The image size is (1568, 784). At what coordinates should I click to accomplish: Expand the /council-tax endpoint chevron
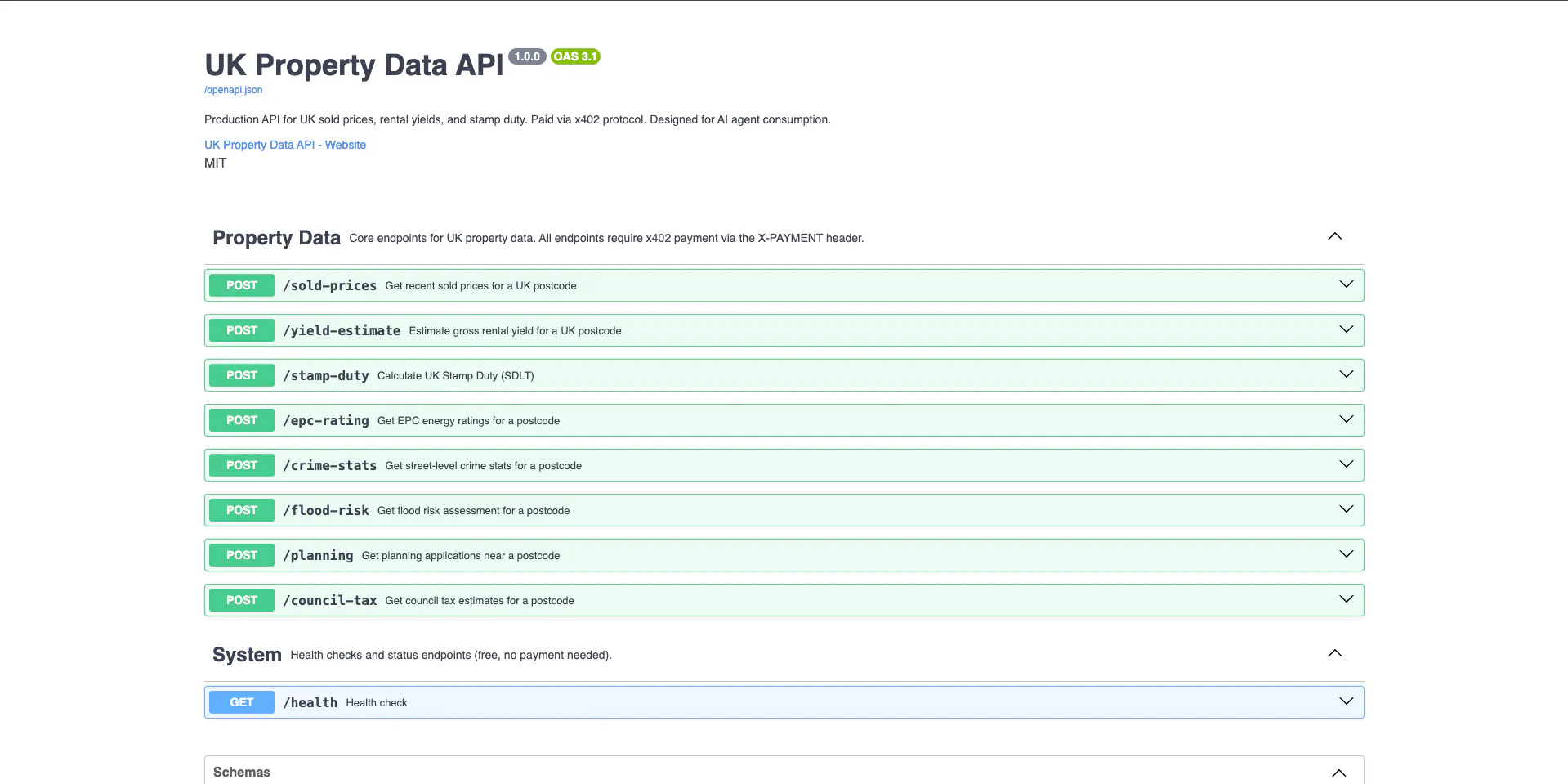[1347, 599]
